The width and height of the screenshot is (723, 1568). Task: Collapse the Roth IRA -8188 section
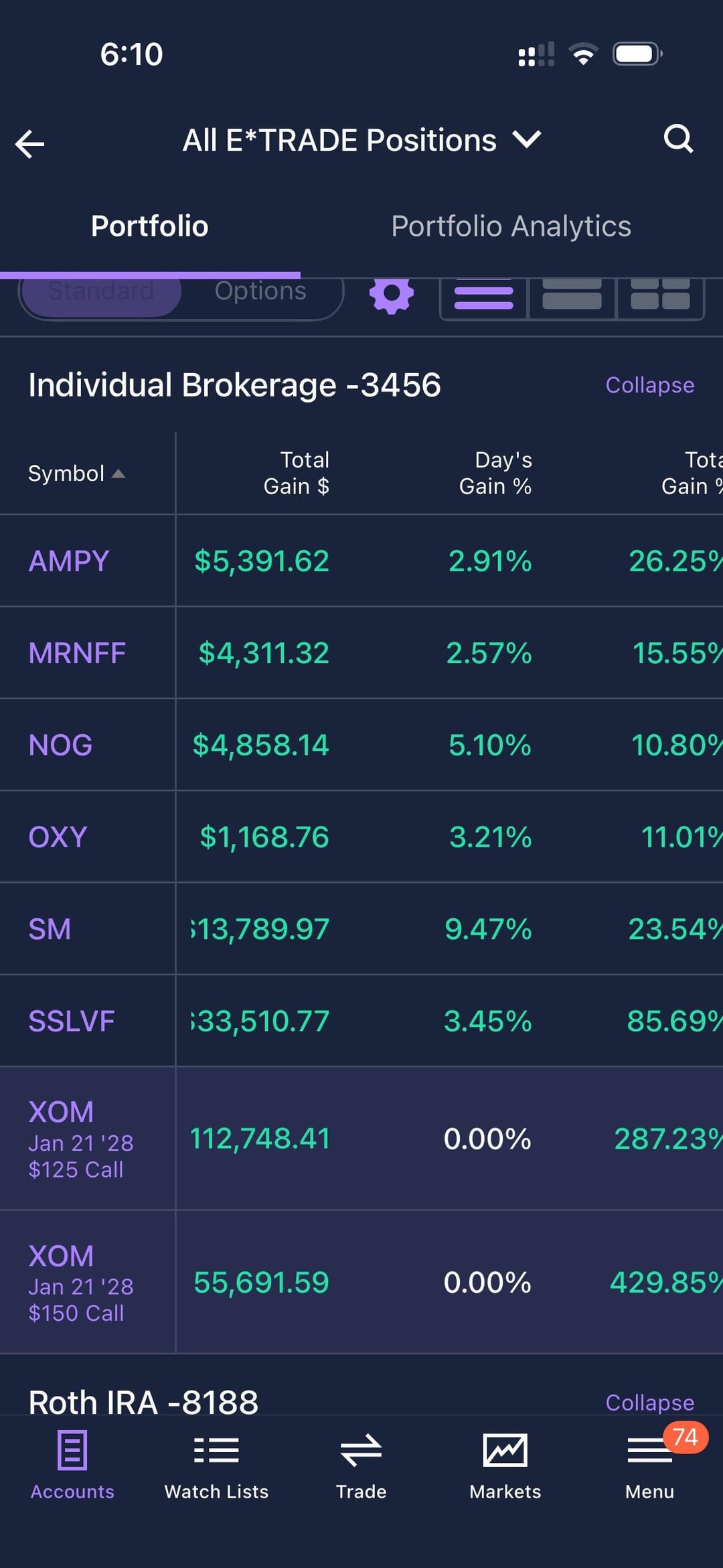(649, 1402)
